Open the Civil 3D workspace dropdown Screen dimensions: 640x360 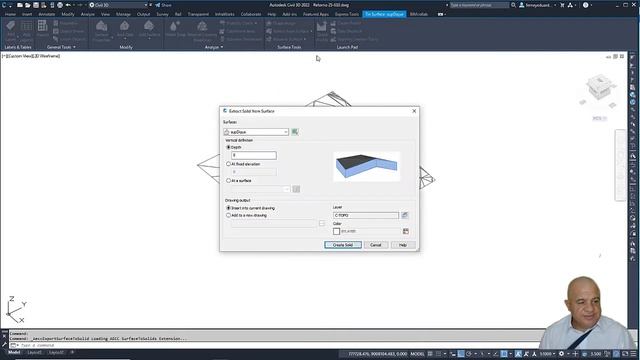coord(118,5)
